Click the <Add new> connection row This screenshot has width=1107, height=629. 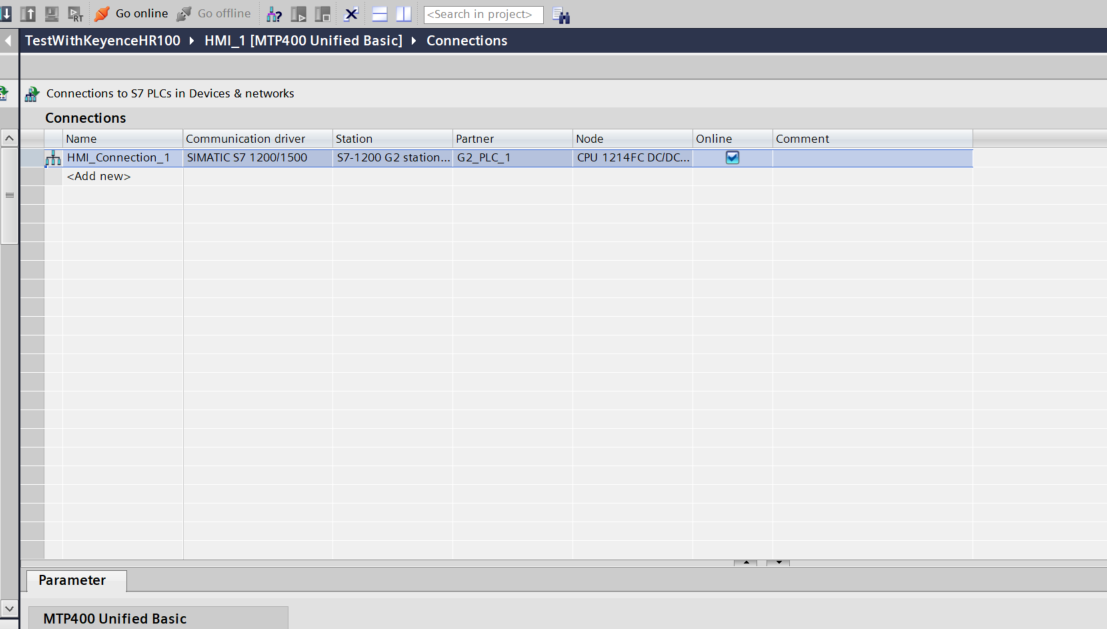[98, 176]
